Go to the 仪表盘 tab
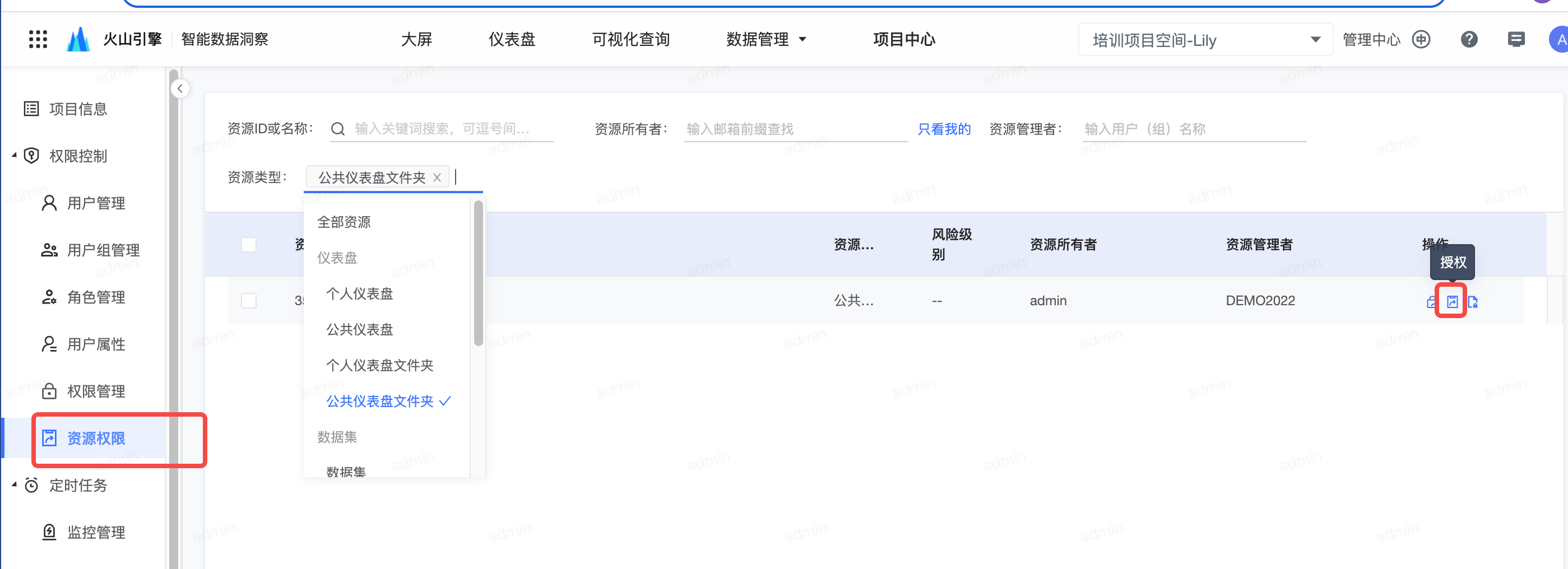Screen dimensions: 1568x569 click(x=511, y=40)
